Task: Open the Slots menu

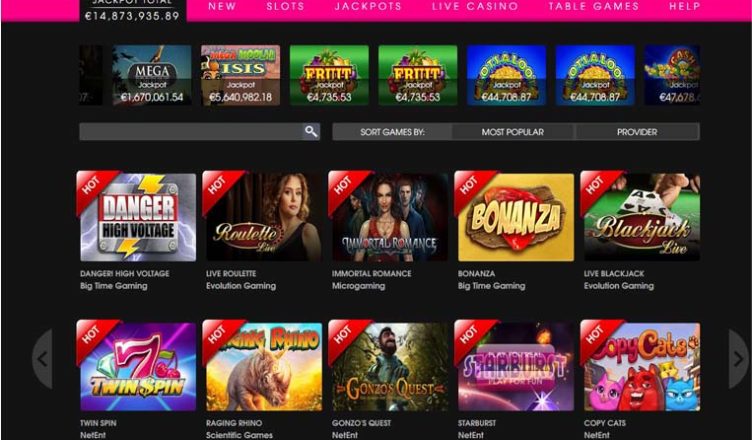Action: pyautogui.click(x=285, y=7)
